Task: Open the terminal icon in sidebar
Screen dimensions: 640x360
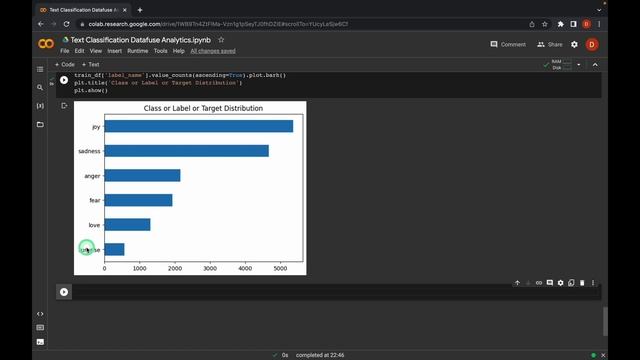Action: click(x=40, y=342)
